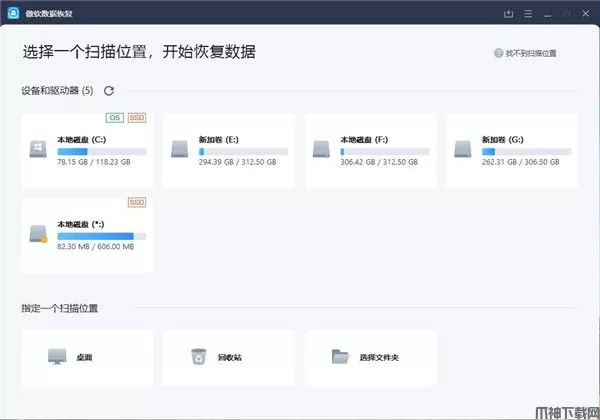
Task: Minimize the data recovery window
Action: [x=548, y=15]
